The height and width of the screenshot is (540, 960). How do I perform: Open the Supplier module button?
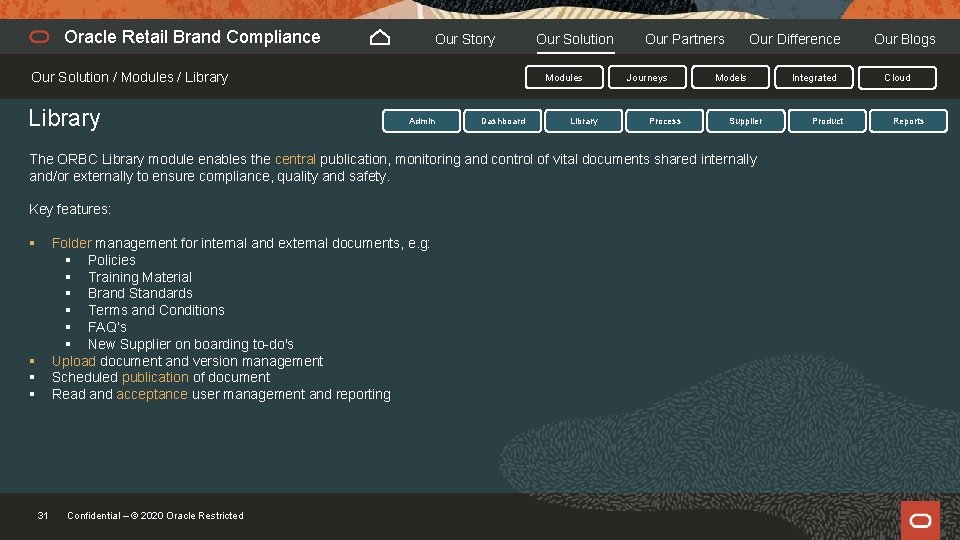[746, 121]
